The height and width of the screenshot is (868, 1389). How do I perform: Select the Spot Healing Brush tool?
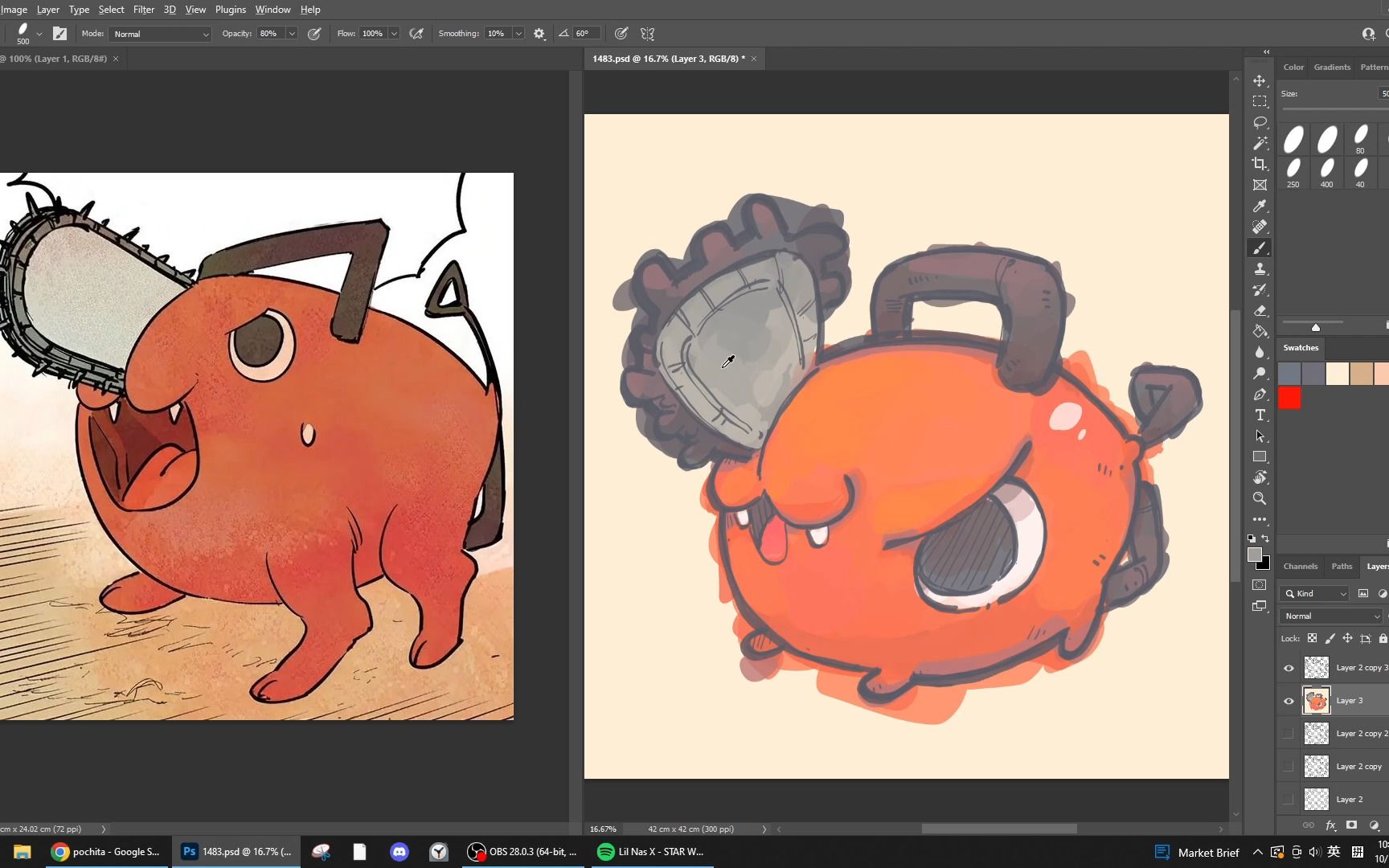pyautogui.click(x=1260, y=227)
